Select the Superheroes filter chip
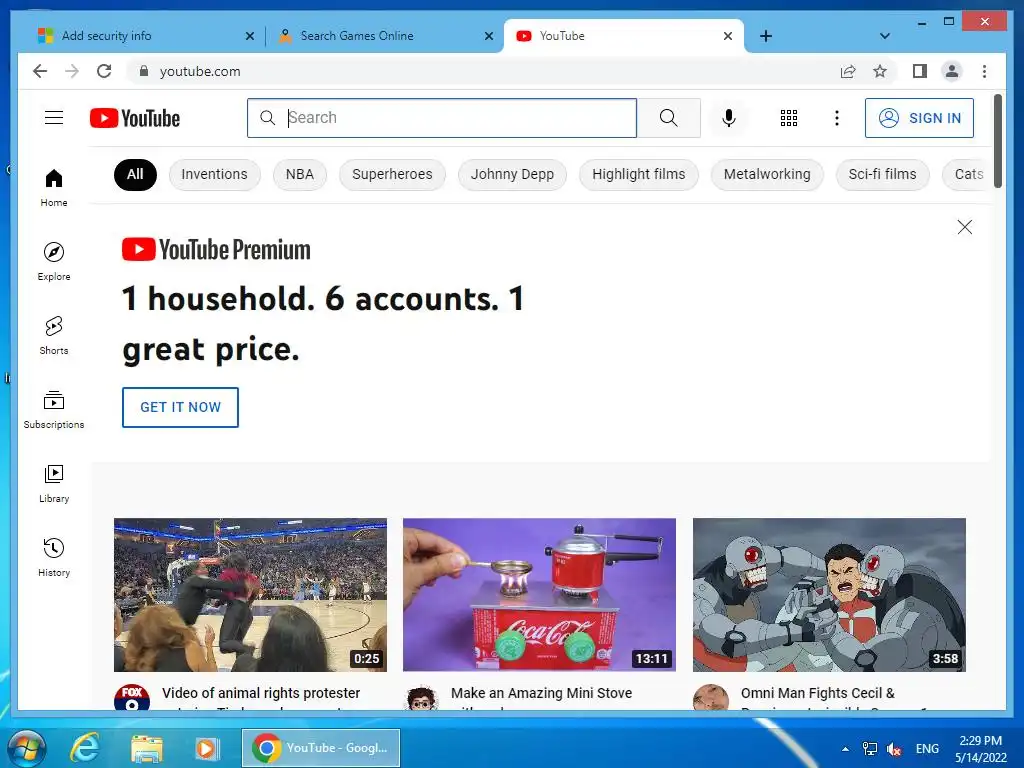 [x=392, y=174]
